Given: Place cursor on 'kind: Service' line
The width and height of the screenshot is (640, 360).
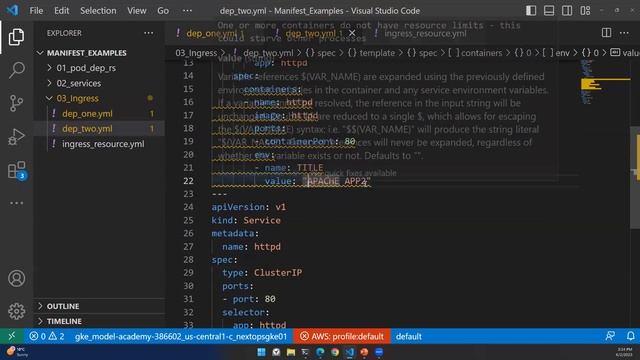Looking at the screenshot, I should pyautogui.click(x=246, y=220).
